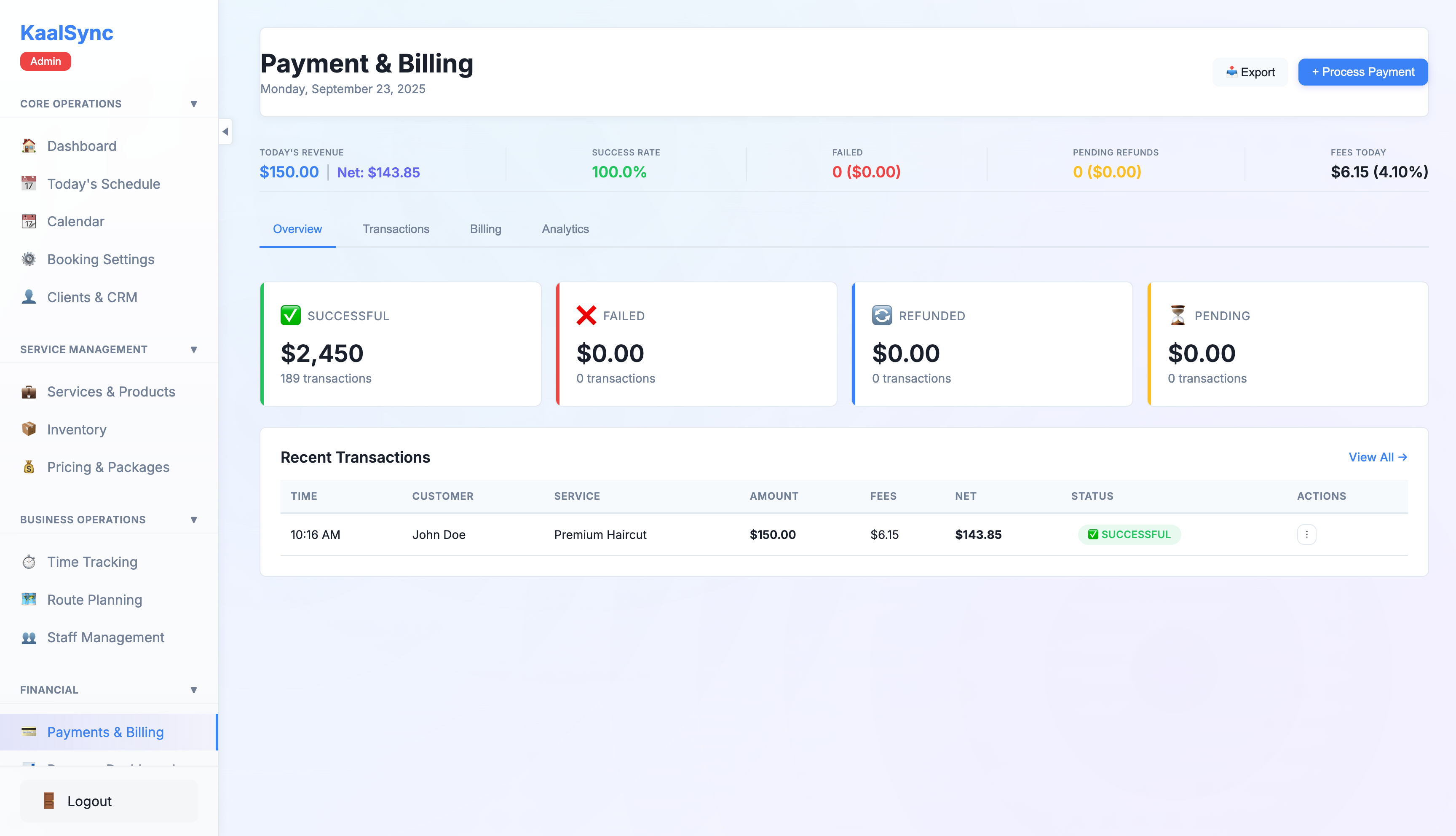Select Today's Schedule calendar icon
Viewport: 1456px width, 836px height.
coord(29,184)
